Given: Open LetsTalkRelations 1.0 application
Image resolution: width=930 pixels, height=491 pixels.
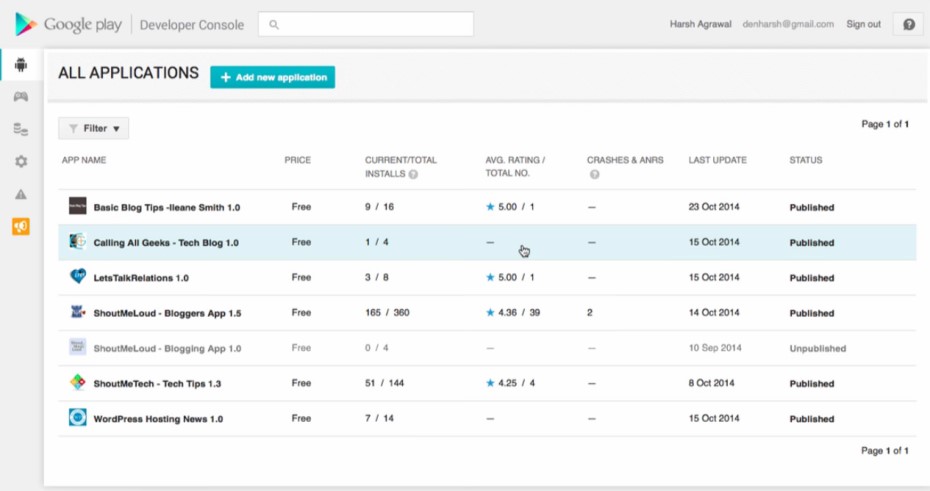Looking at the screenshot, I should pos(141,278).
